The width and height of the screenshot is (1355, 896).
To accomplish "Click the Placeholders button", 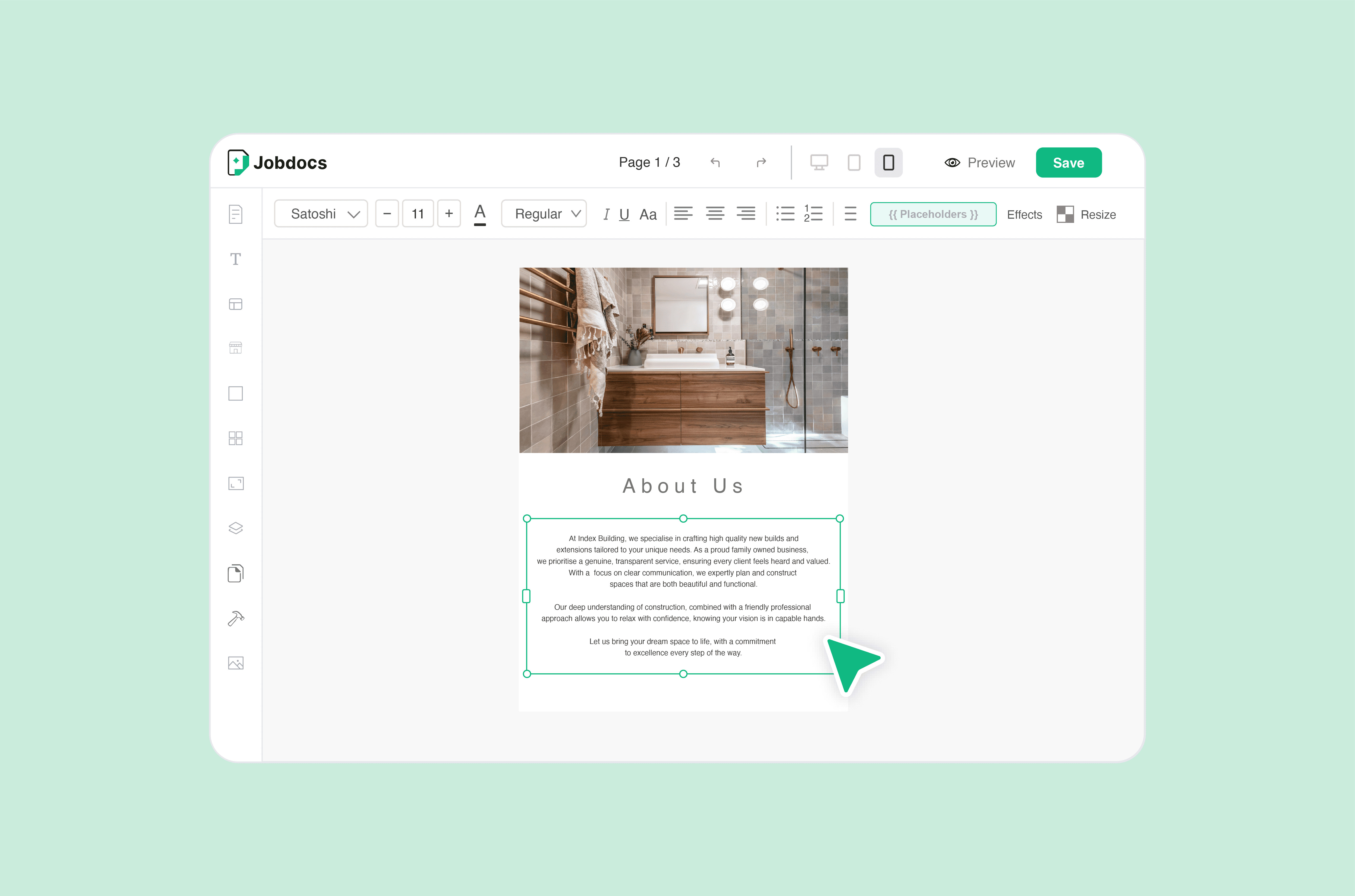I will [x=933, y=214].
